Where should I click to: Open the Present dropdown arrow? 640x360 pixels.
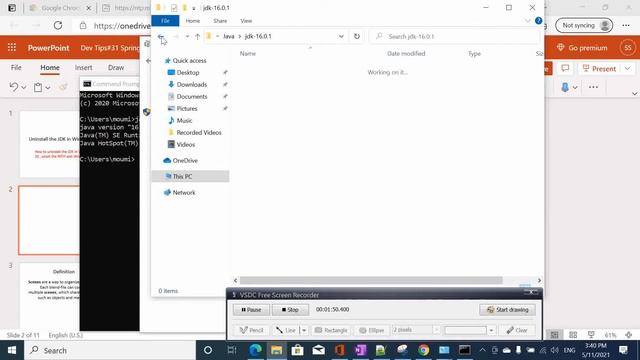628,69
